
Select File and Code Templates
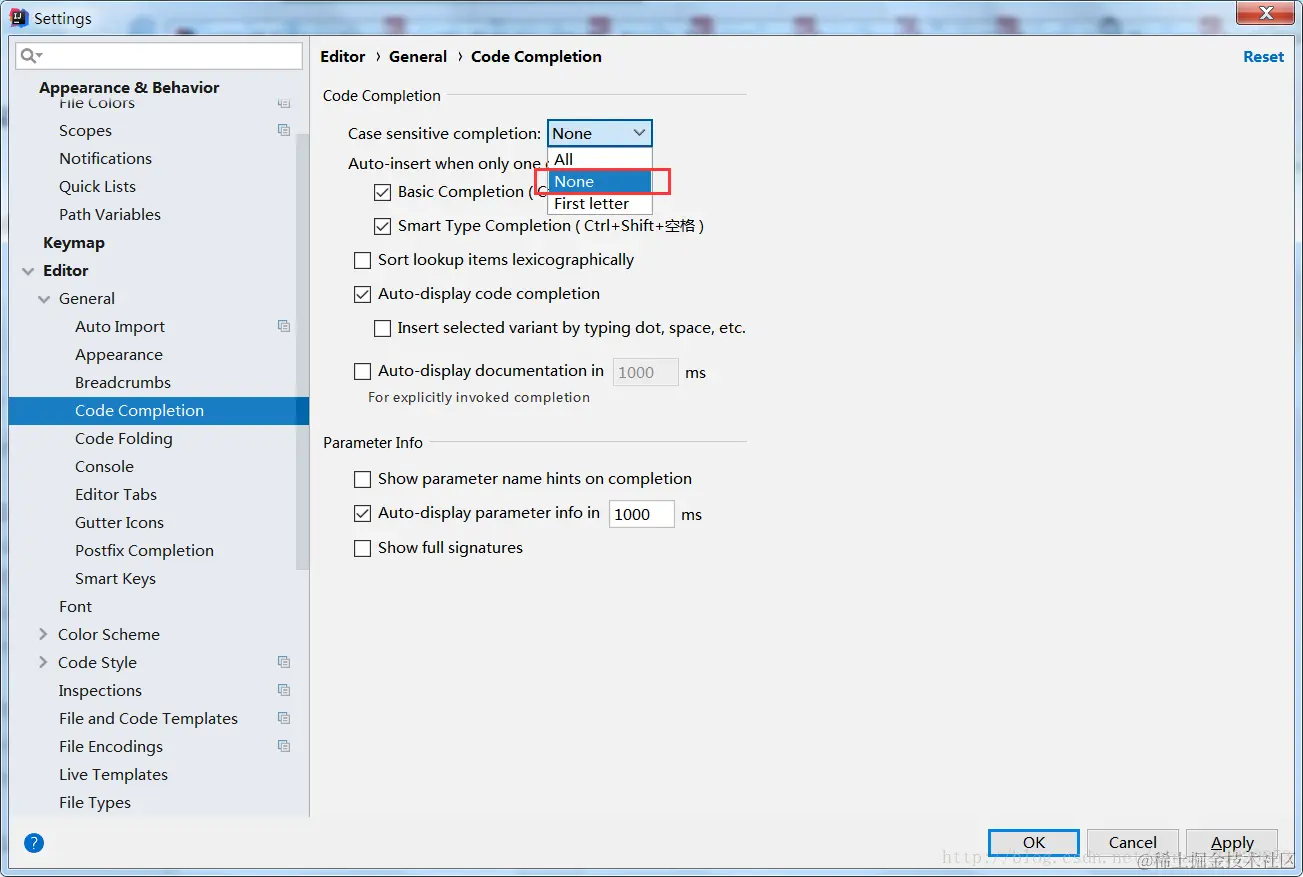tap(148, 719)
